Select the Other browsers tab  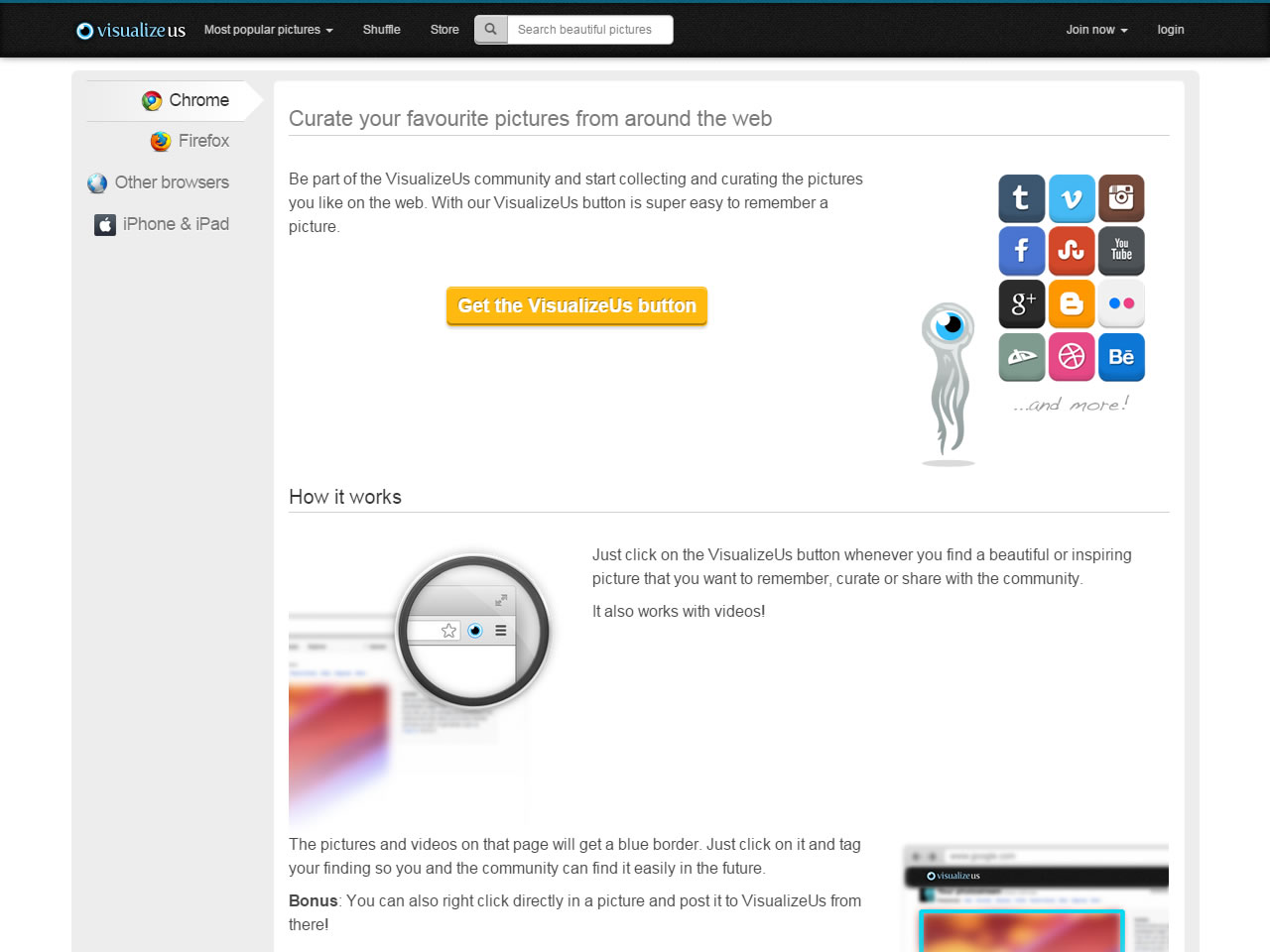[159, 182]
